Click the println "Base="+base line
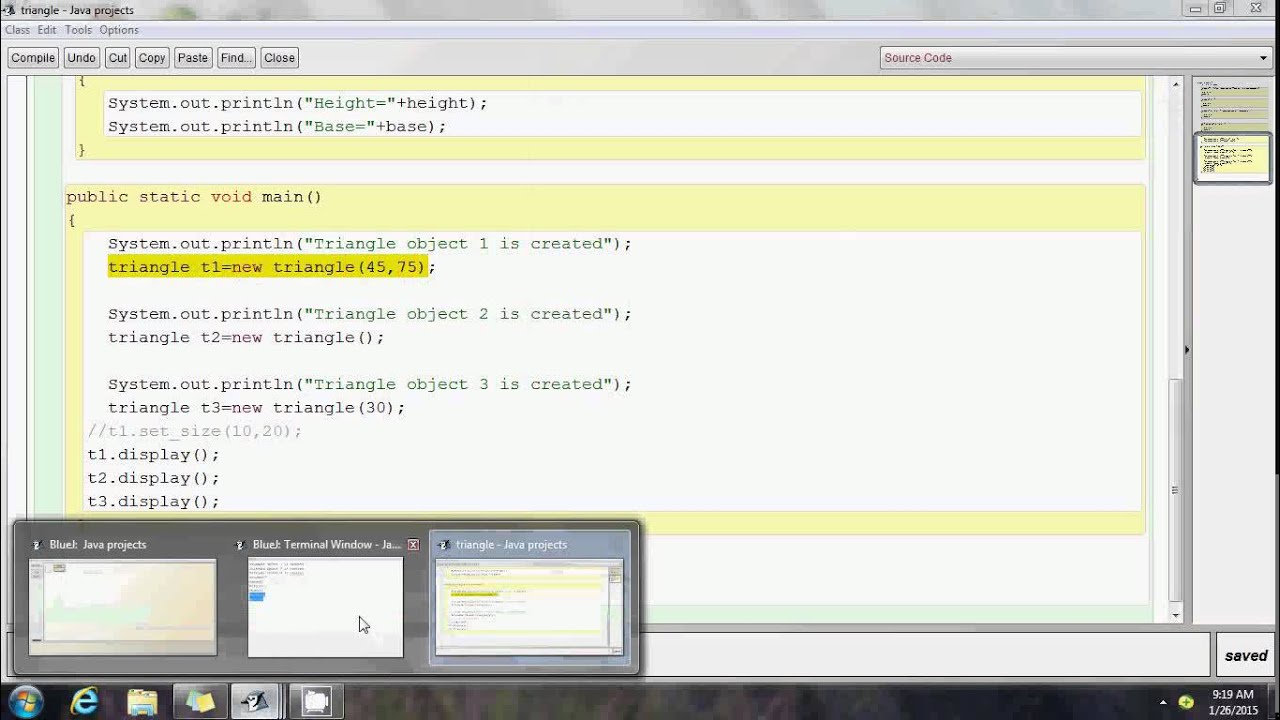1280x720 pixels. click(277, 127)
